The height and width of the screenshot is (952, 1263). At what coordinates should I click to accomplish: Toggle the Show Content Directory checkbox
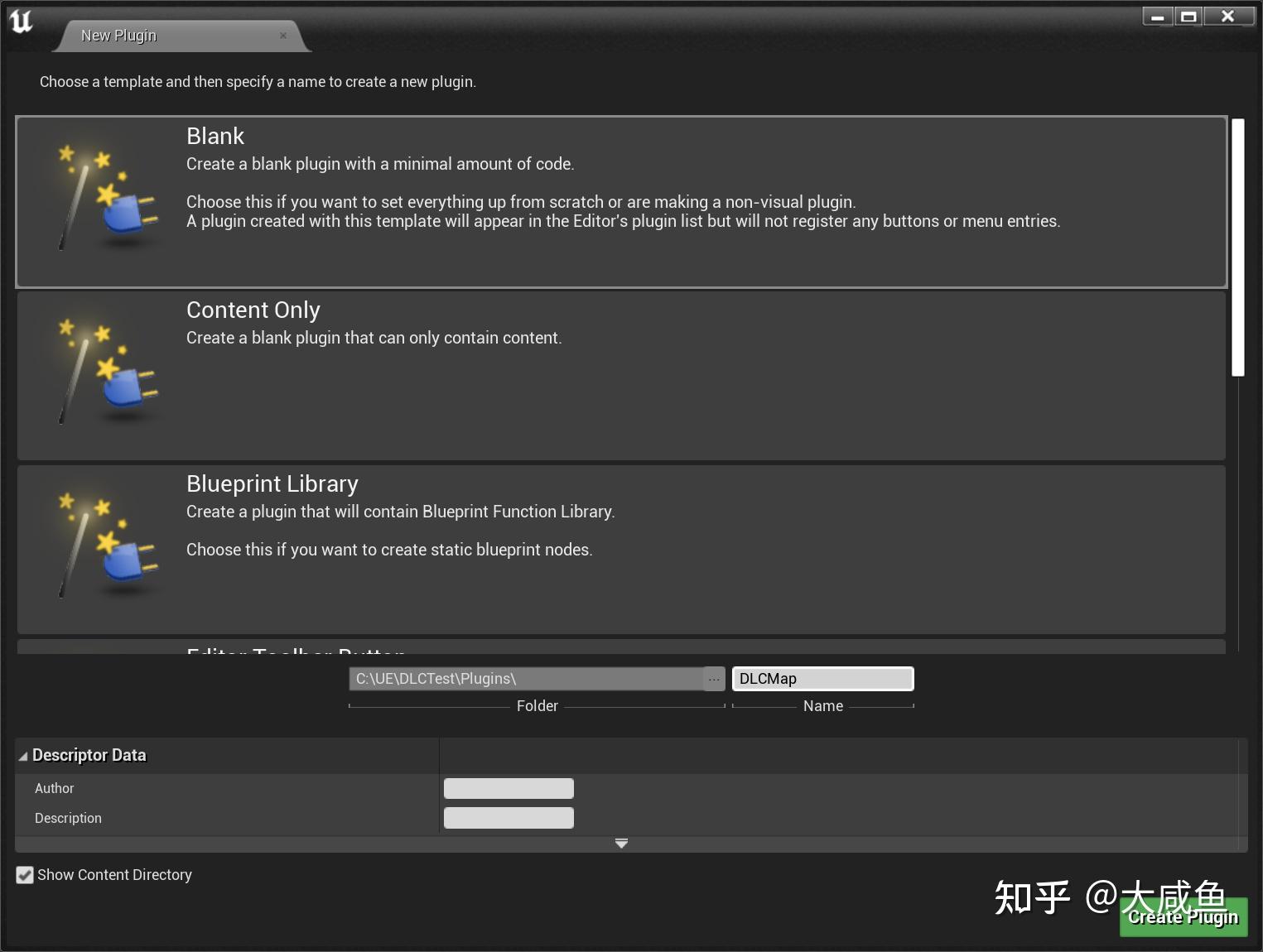click(24, 875)
